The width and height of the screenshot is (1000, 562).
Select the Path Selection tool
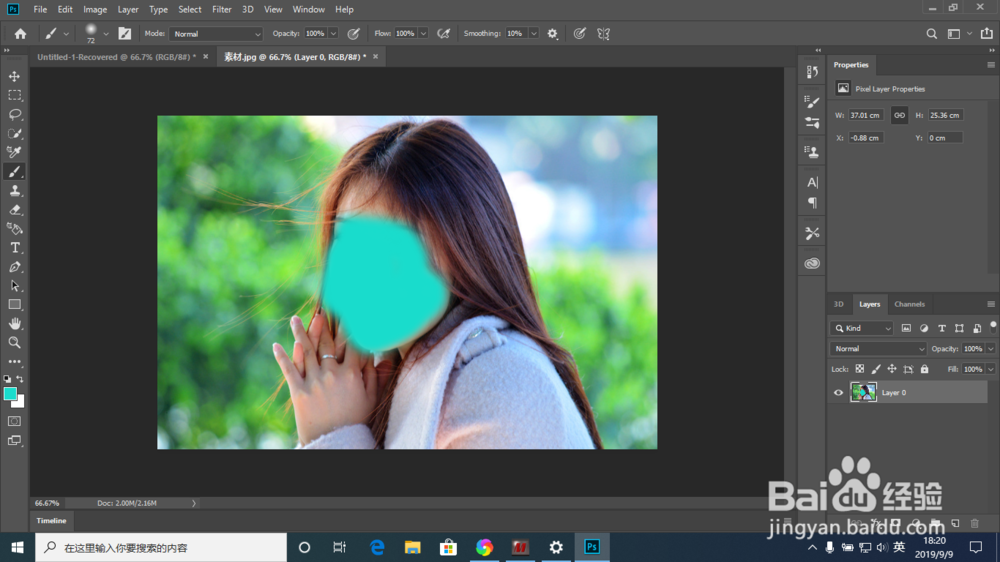pos(14,286)
